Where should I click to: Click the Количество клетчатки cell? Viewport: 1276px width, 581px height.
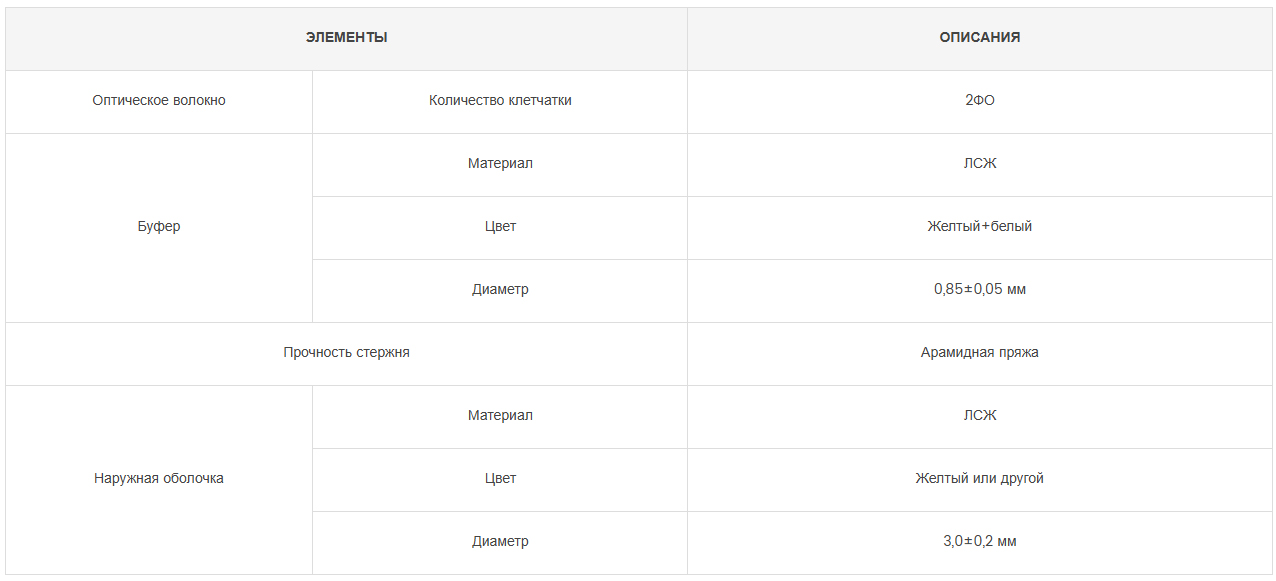pyautogui.click(x=500, y=101)
